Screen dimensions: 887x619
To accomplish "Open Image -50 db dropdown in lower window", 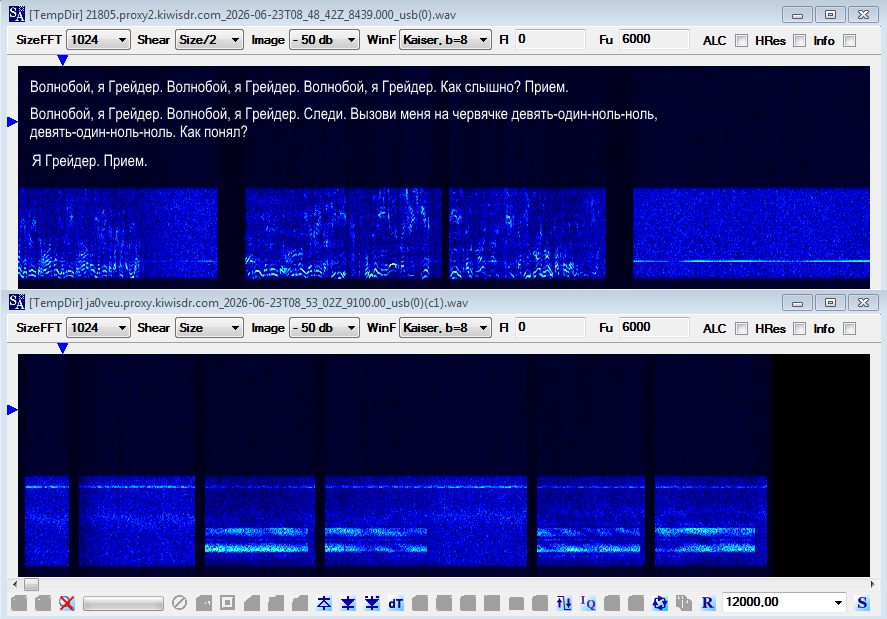I will (324, 328).
